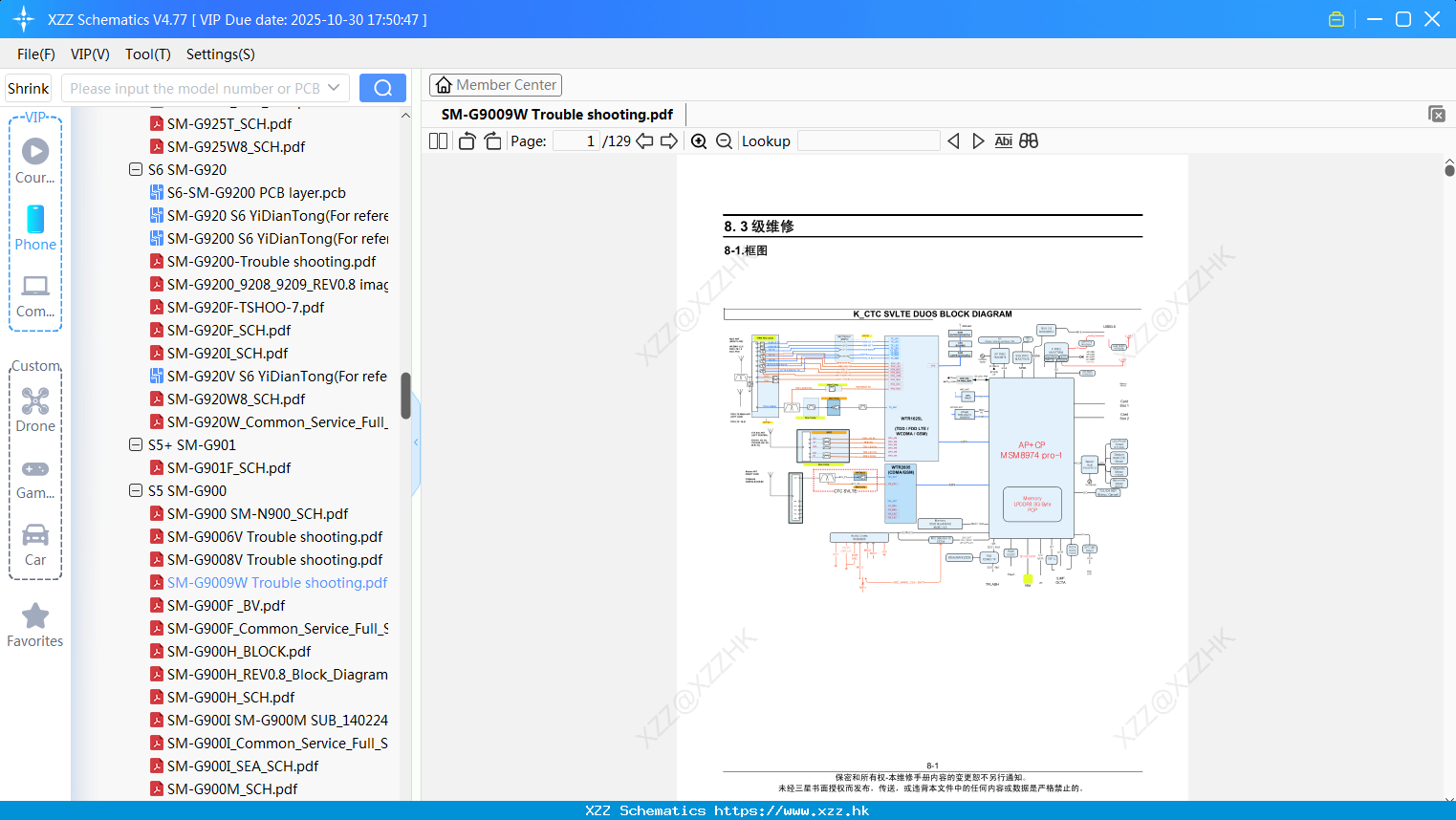Collapse the side panel via the edge handle
Image resolution: width=1456 pixels, height=820 pixels.
tap(416, 442)
